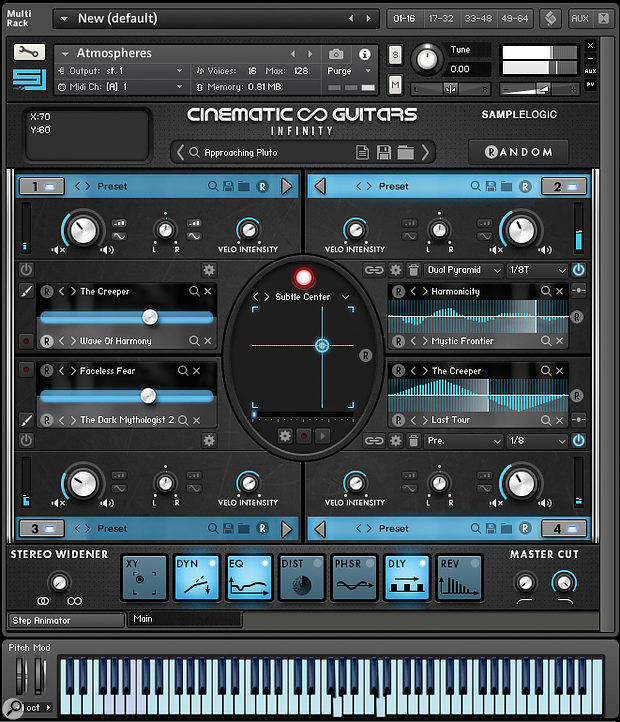
Task: Open gear settings beside Pre. dropdown
Action: coord(396,441)
